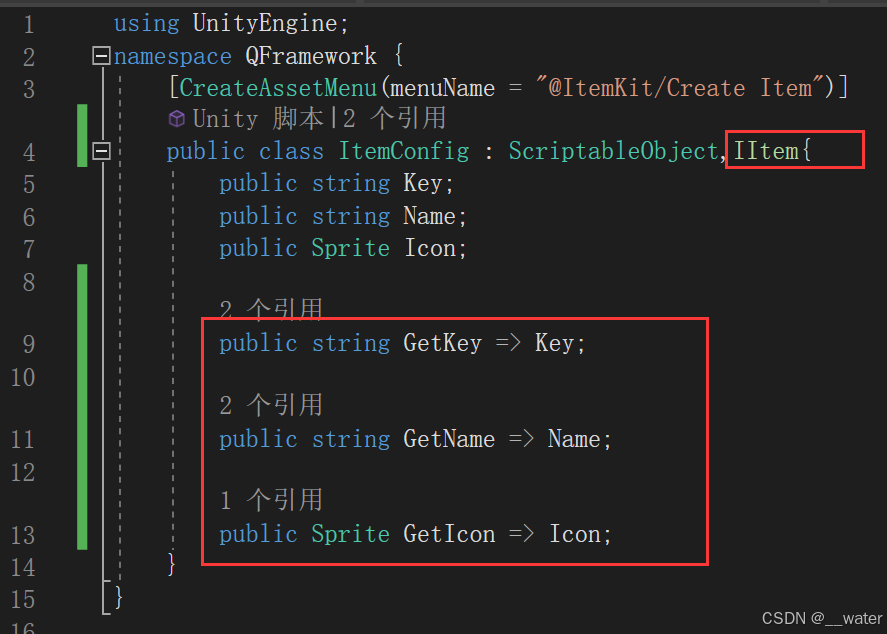Viewport: 887px width, 634px height.
Task: Open '2 个引用' CodeLens above ItemConfig class
Action: 394,119
